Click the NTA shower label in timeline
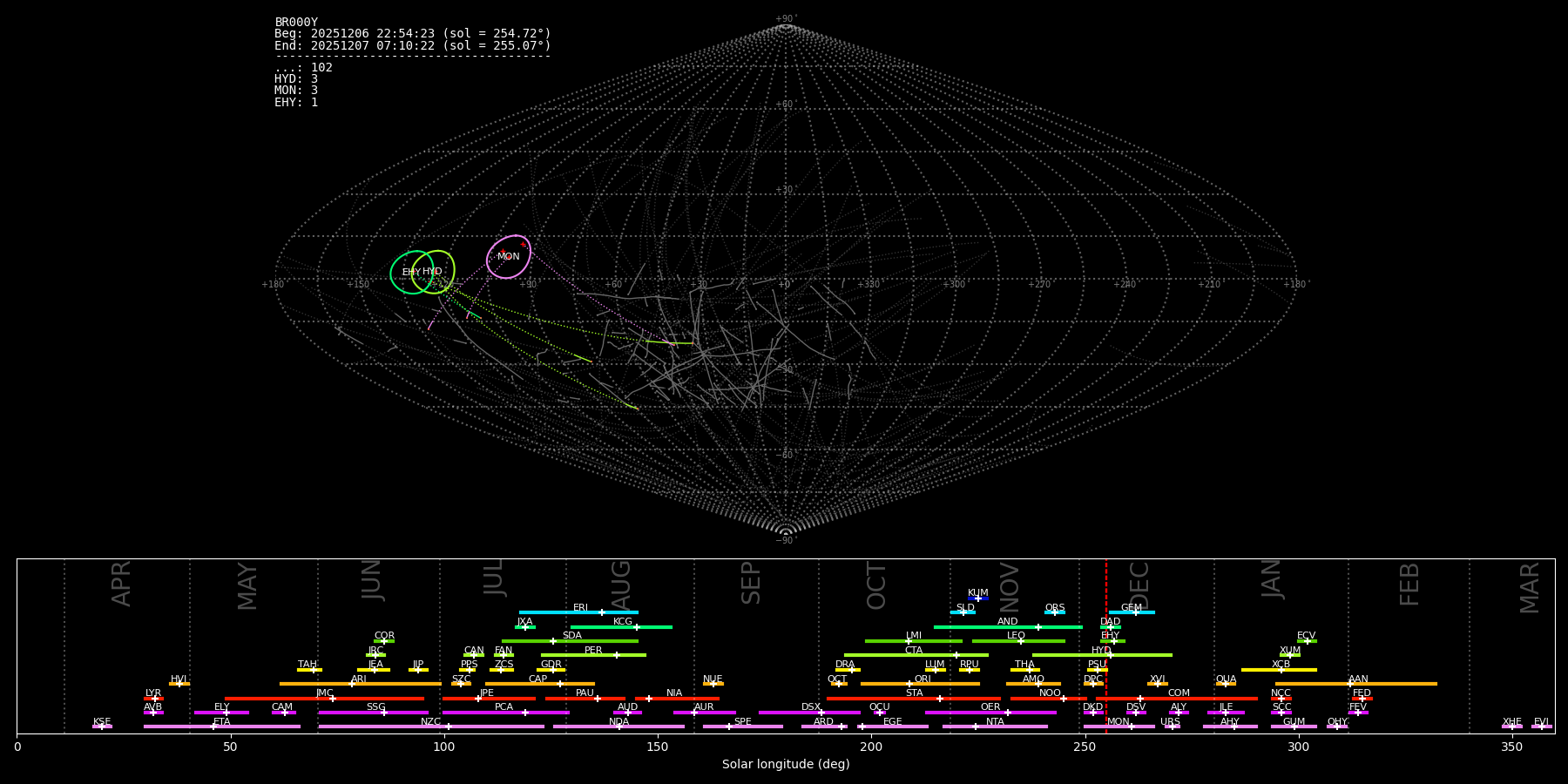This screenshot has width=1568, height=784. pos(995,722)
